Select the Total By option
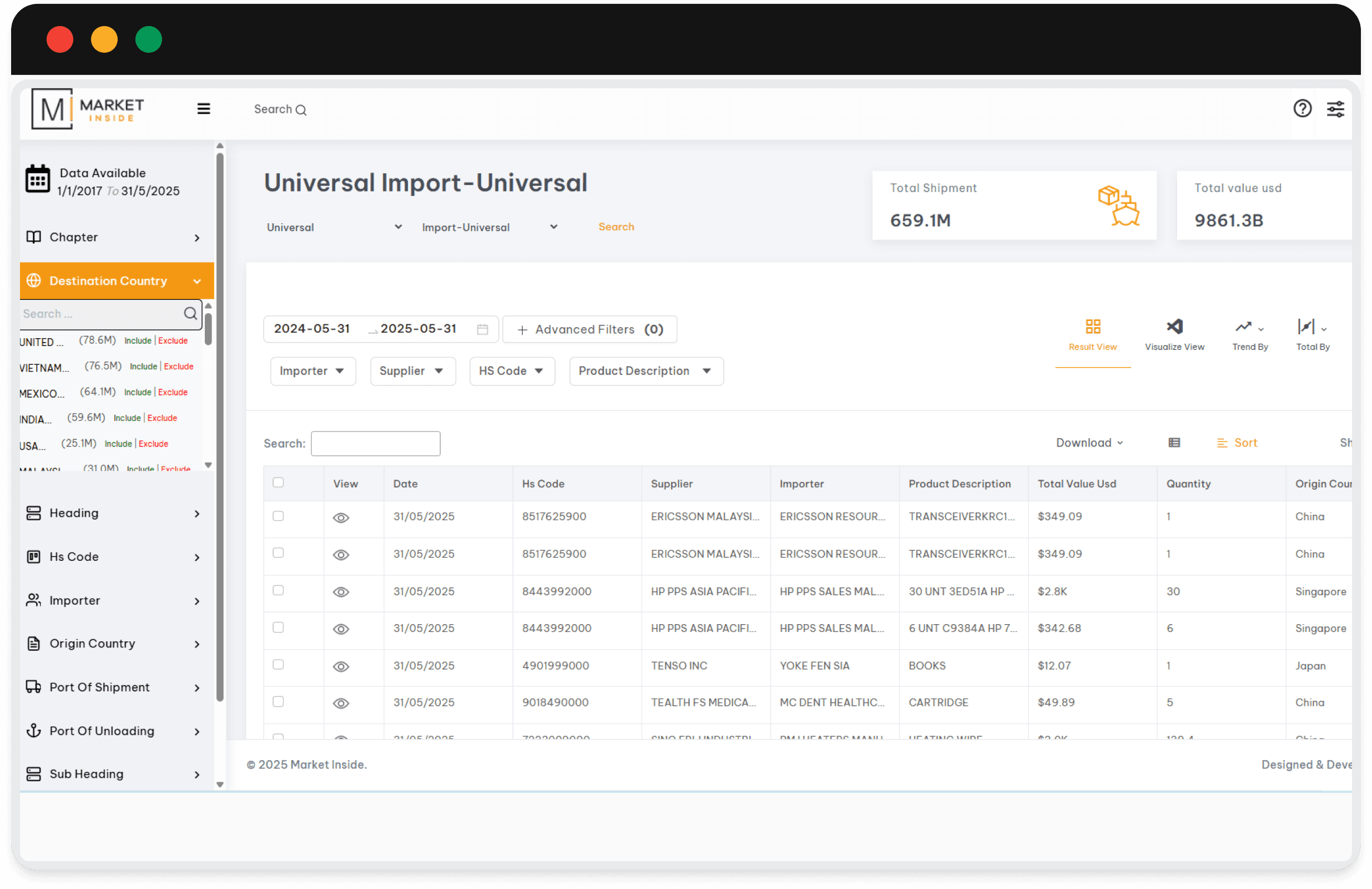This screenshot has height=889, width=1372. (x=1312, y=334)
